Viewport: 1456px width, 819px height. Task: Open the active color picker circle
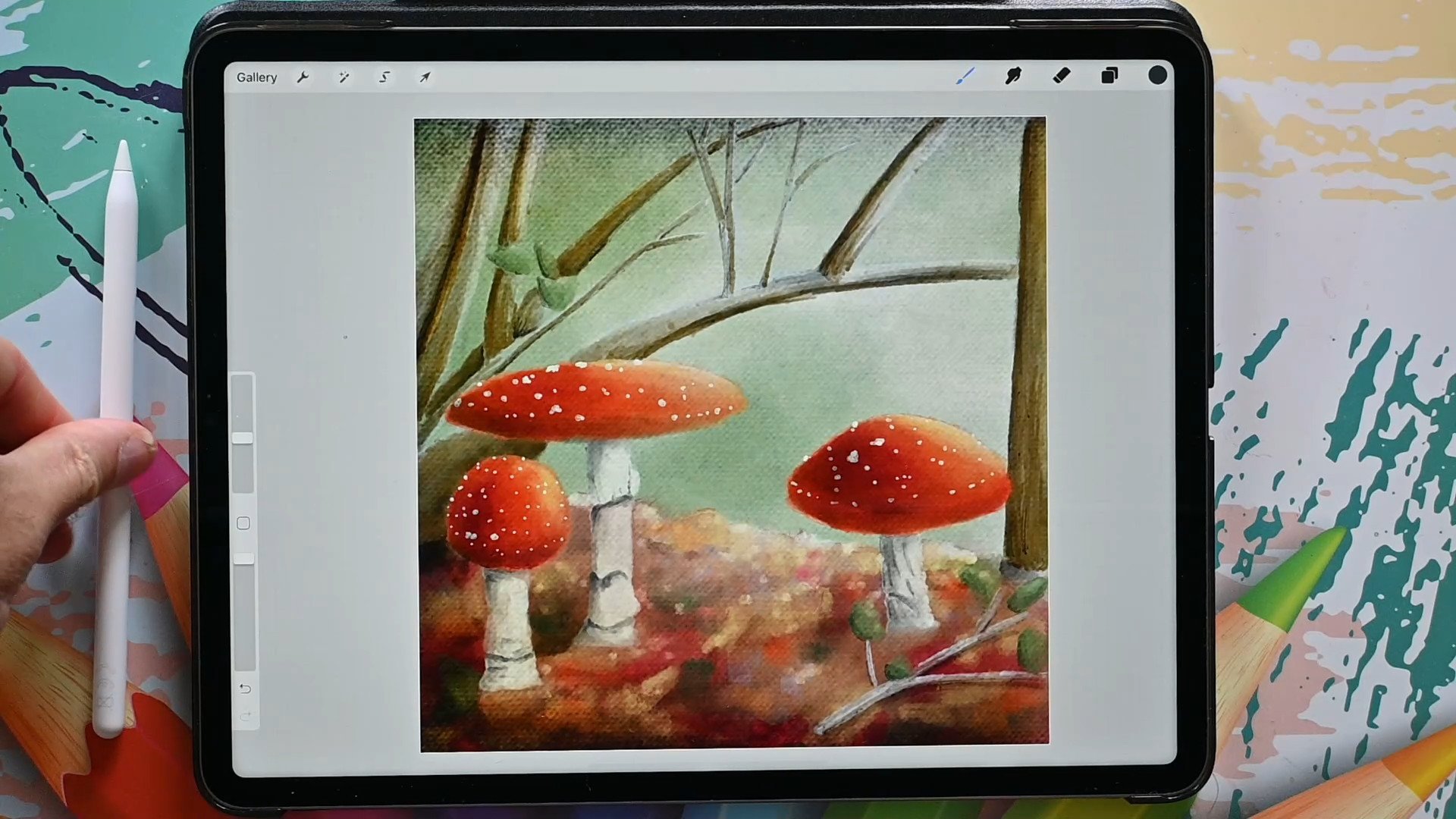coord(1157,75)
